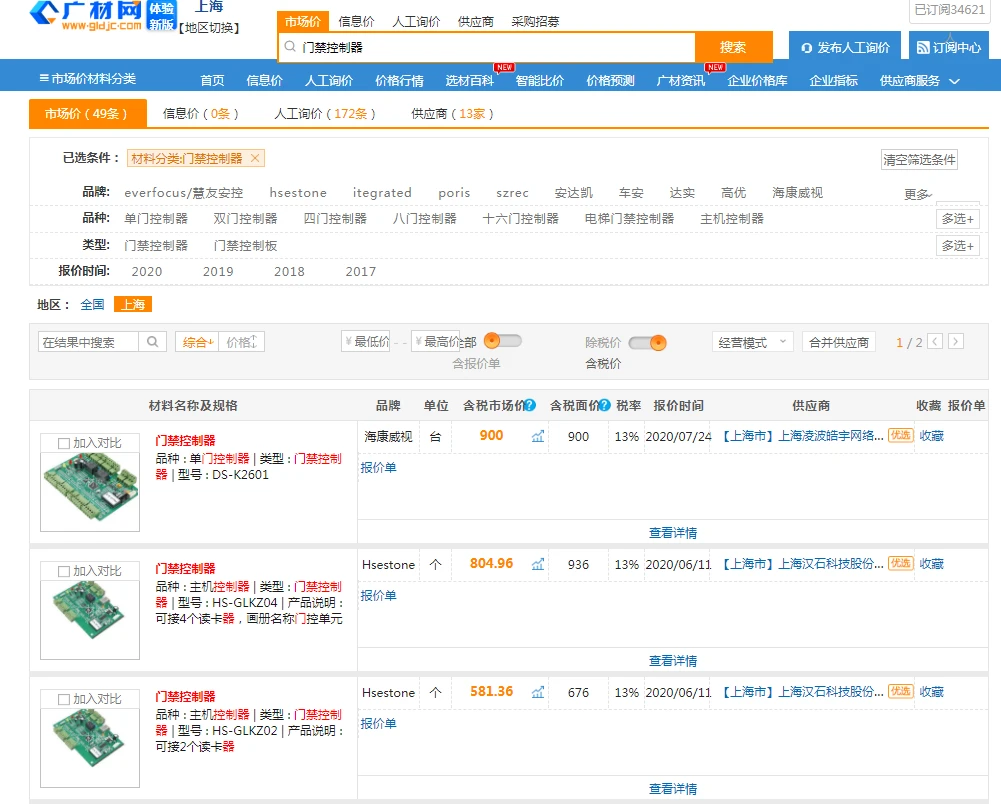Open supplier 上海凌波皓宇网络 link

tap(803, 436)
